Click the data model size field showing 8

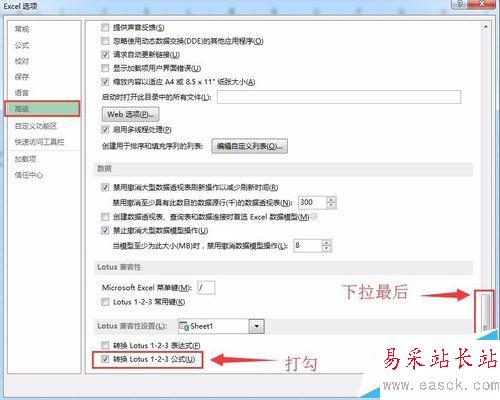click(307, 246)
